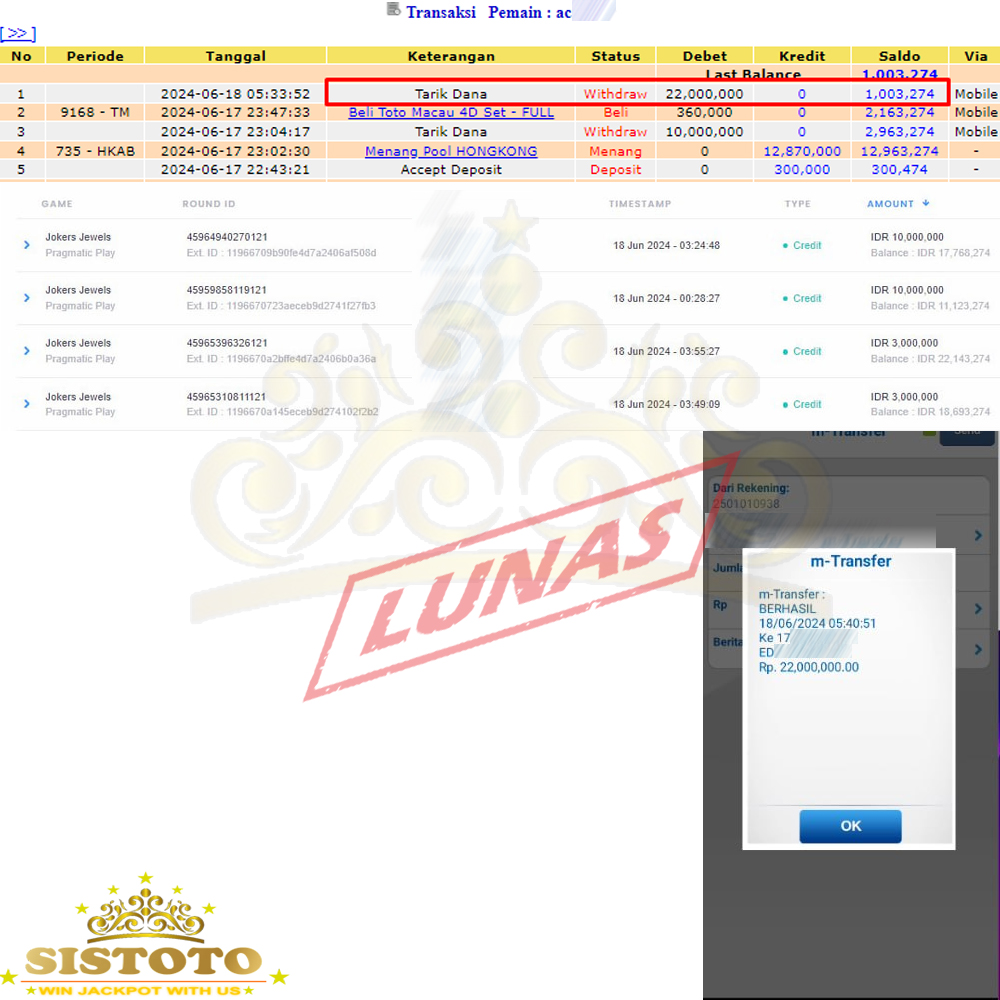1000x1000 pixels.
Task: Click the [>>] next page link
Action: 18,33
